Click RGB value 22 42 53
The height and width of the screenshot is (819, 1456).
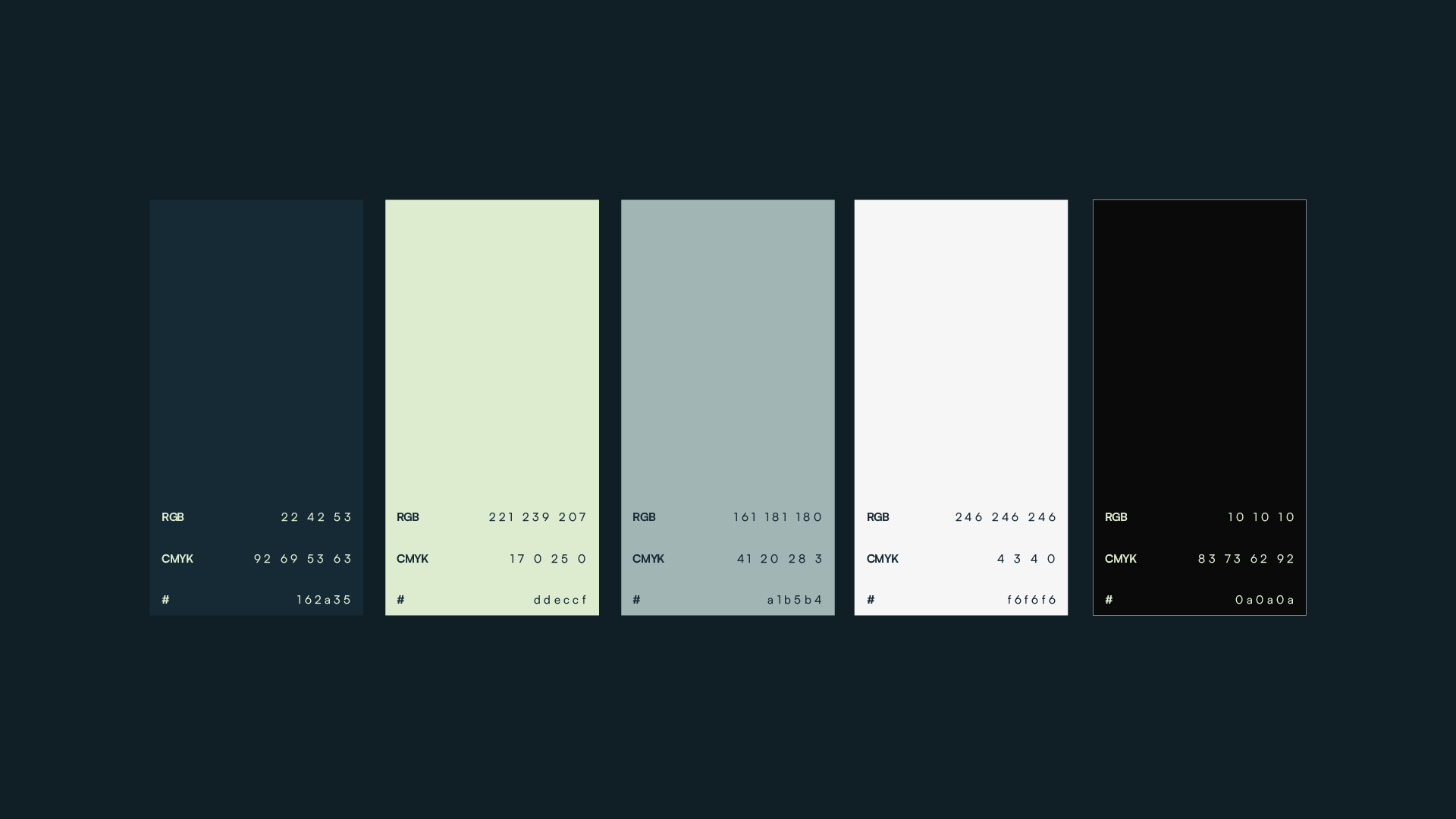(316, 517)
